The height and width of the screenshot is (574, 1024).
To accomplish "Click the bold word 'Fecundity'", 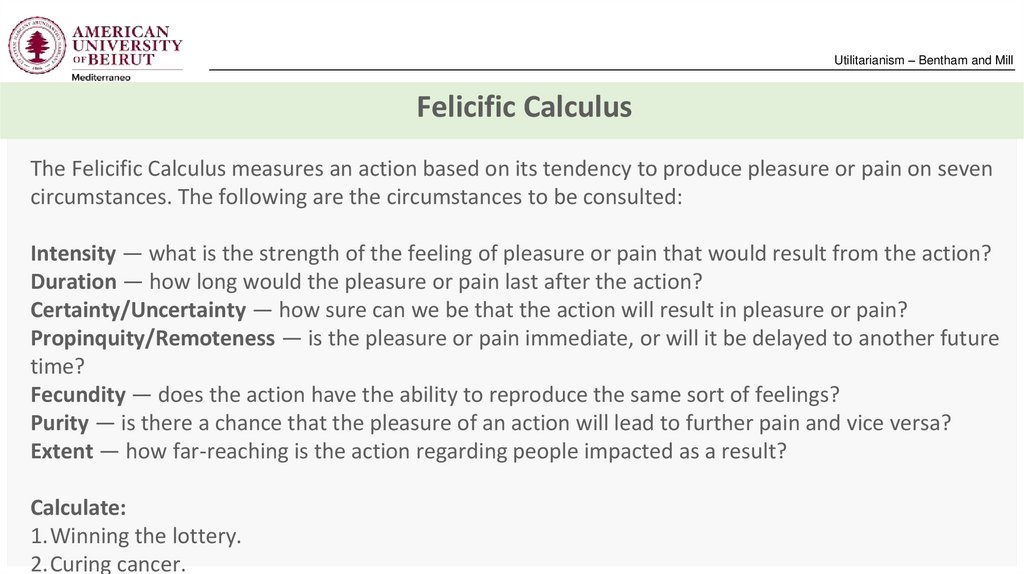I will [78, 394].
